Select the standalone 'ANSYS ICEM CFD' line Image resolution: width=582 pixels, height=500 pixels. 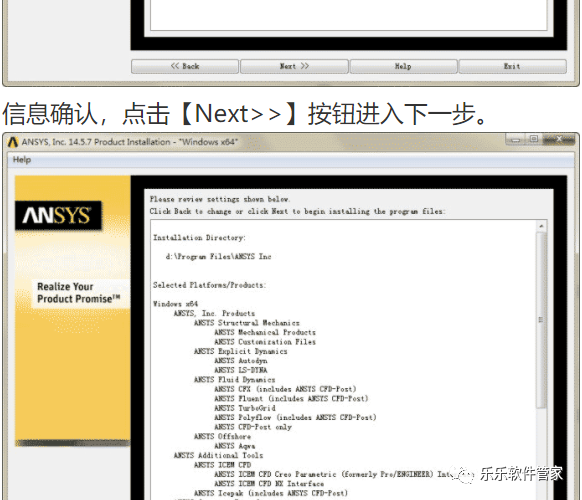pos(222,465)
